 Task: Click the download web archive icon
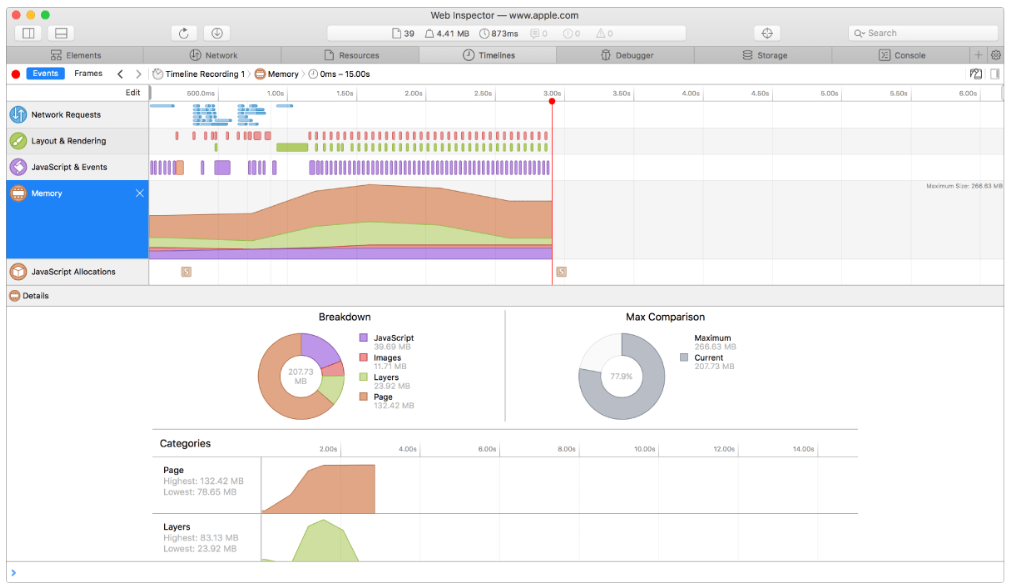pos(217,33)
